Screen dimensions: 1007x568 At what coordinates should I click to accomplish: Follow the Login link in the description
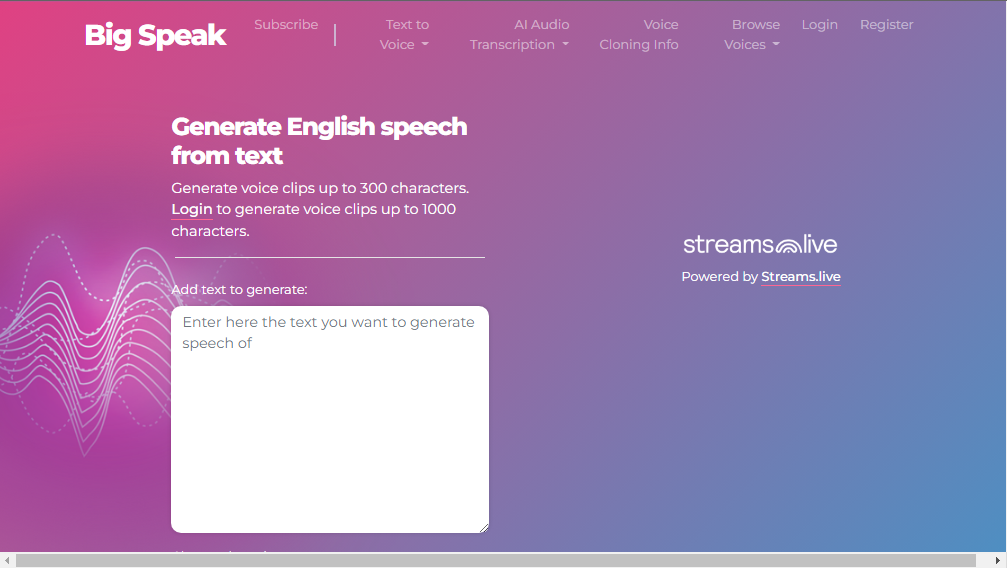191,209
